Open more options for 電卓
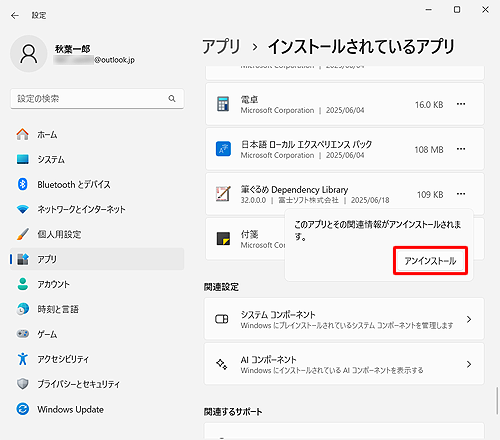The width and height of the screenshot is (500, 440). click(461, 104)
